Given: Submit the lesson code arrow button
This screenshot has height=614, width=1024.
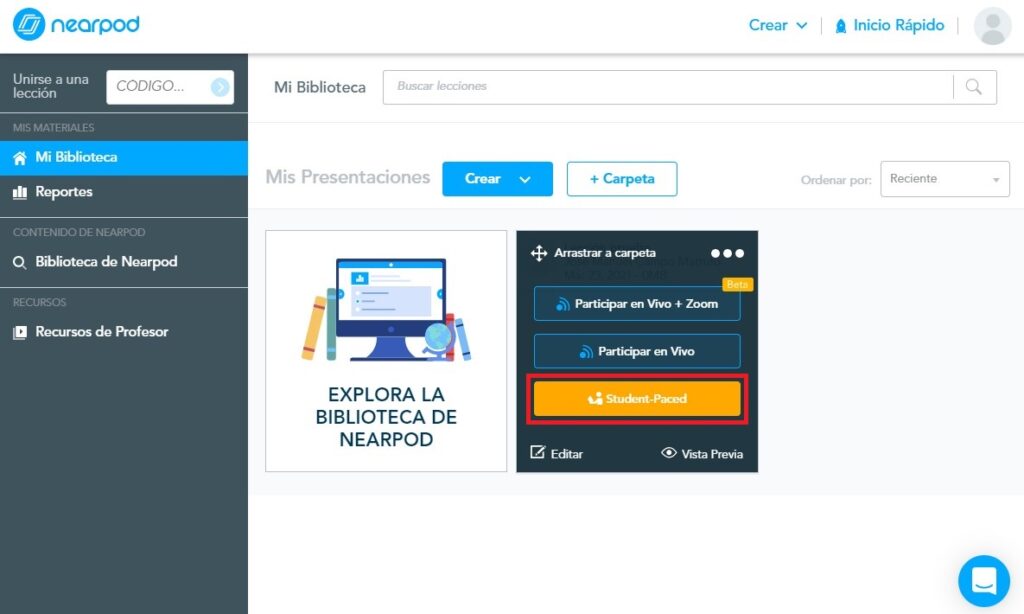Looking at the screenshot, I should (220, 87).
